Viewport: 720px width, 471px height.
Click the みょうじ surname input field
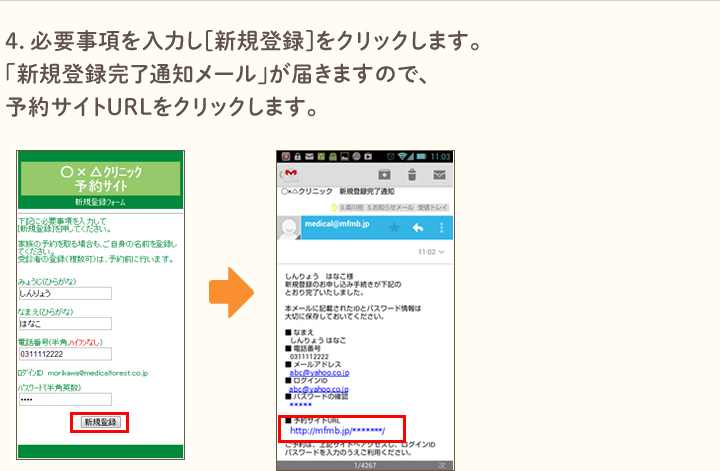64,294
